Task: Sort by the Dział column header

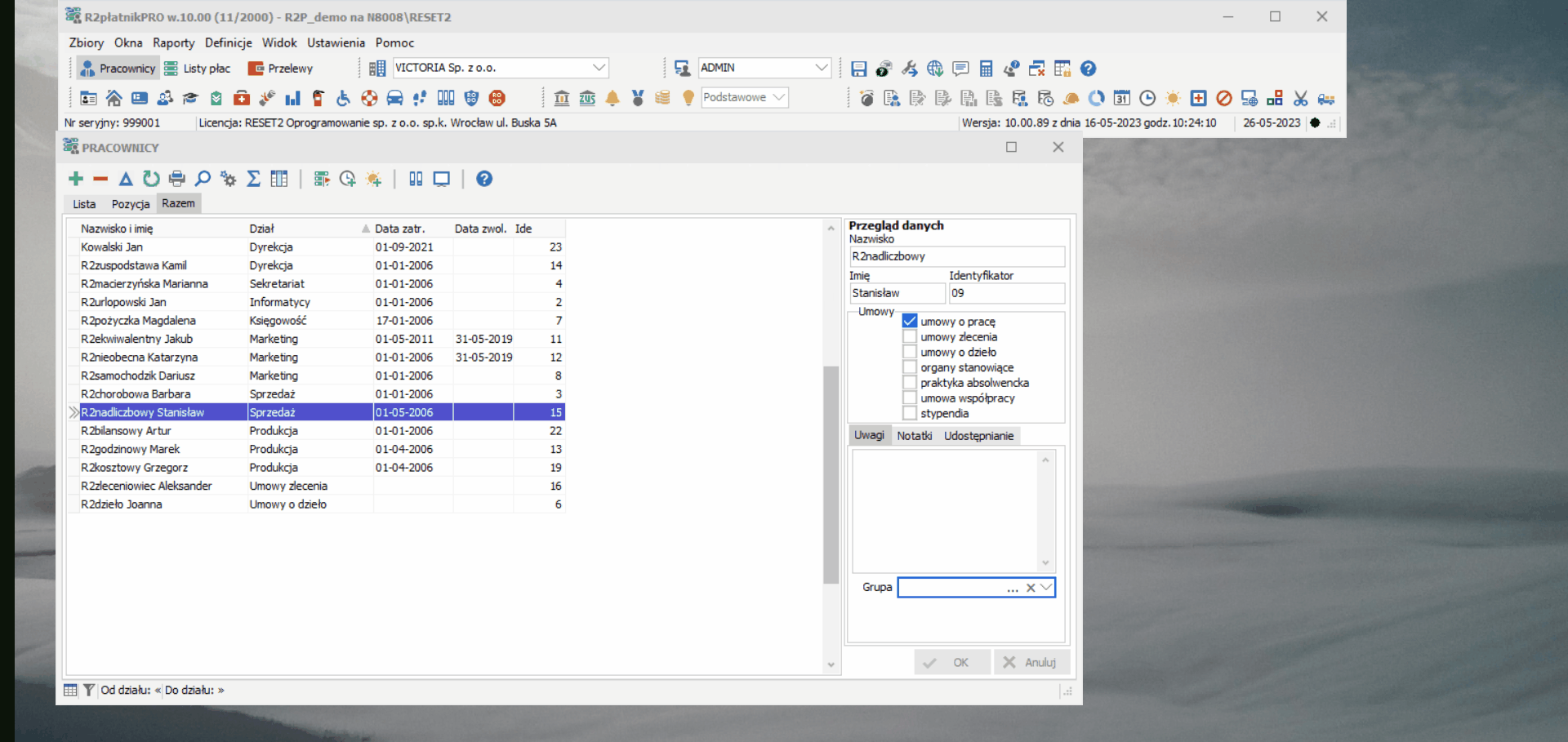Action: 309,229
